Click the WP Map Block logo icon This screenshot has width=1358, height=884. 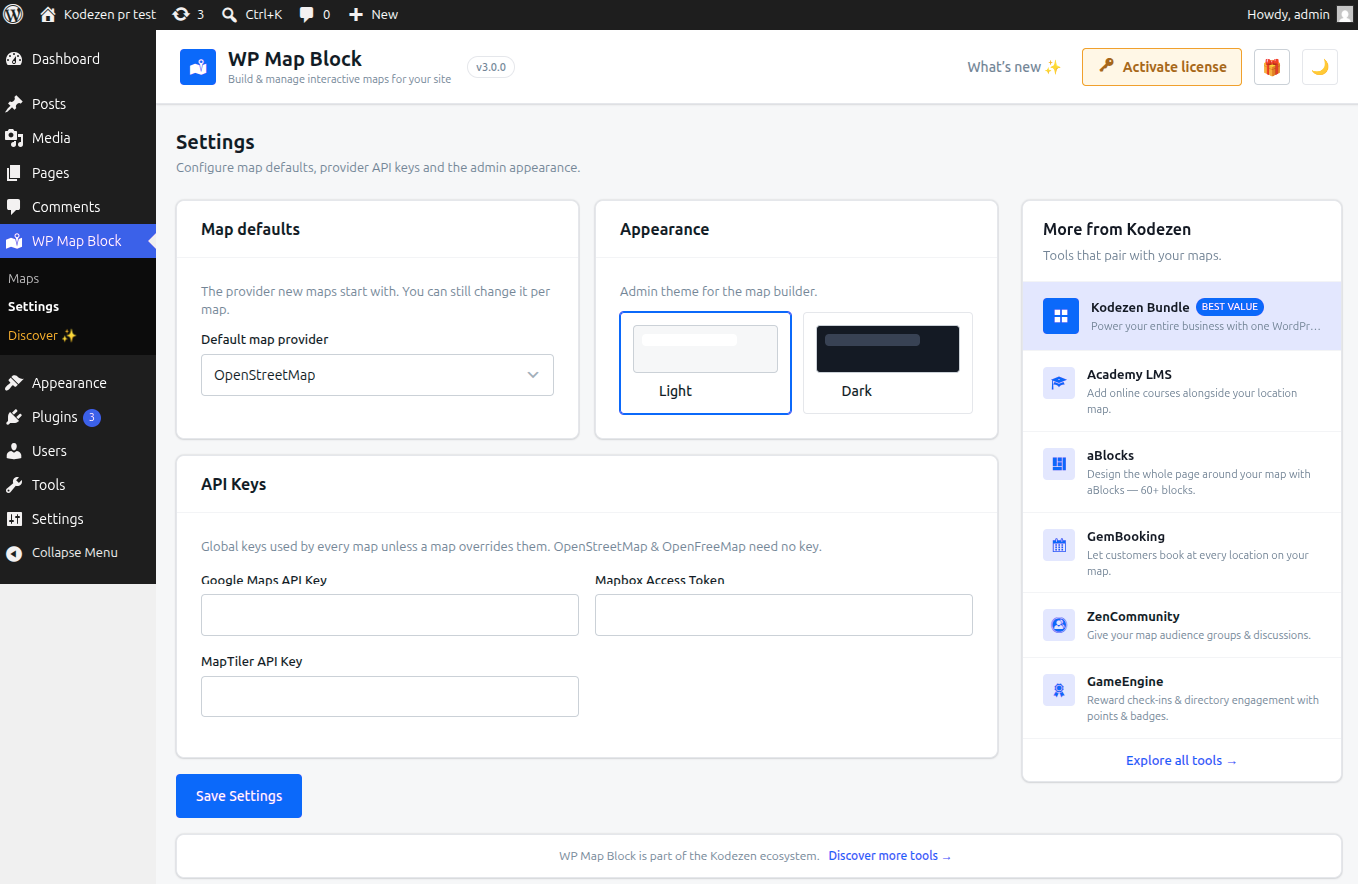(198, 67)
